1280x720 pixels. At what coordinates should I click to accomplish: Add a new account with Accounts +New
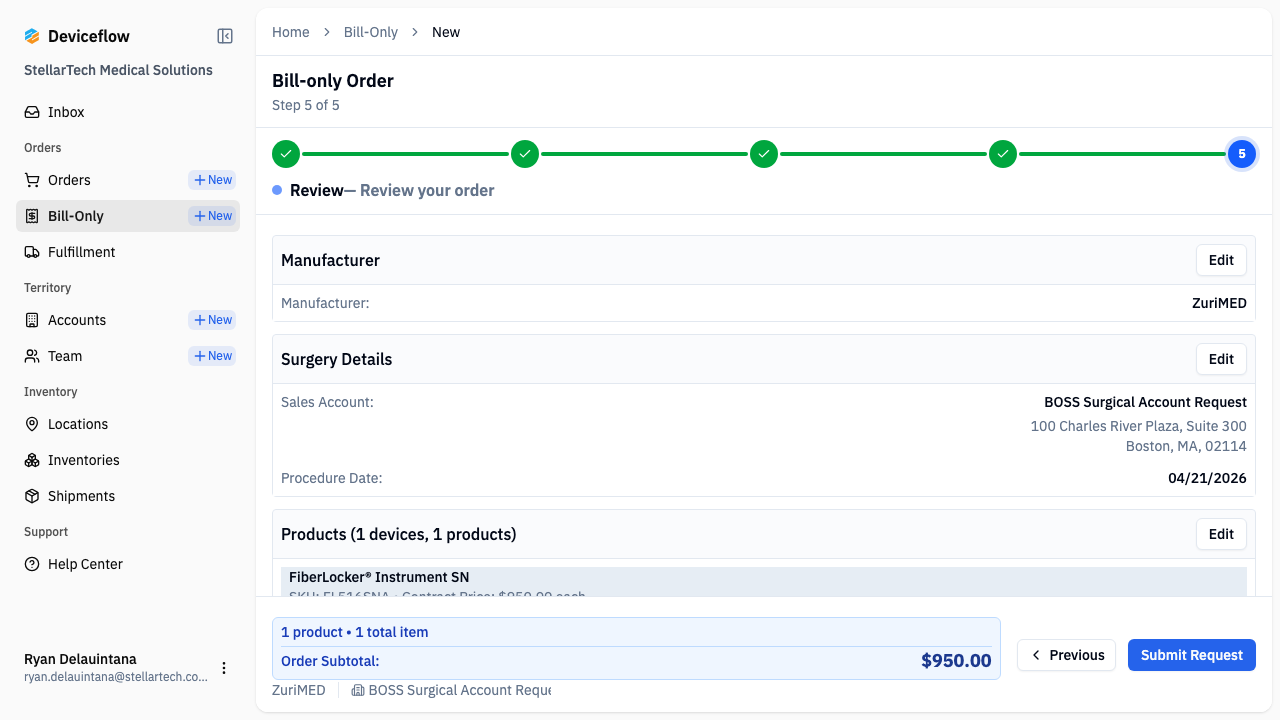click(211, 320)
